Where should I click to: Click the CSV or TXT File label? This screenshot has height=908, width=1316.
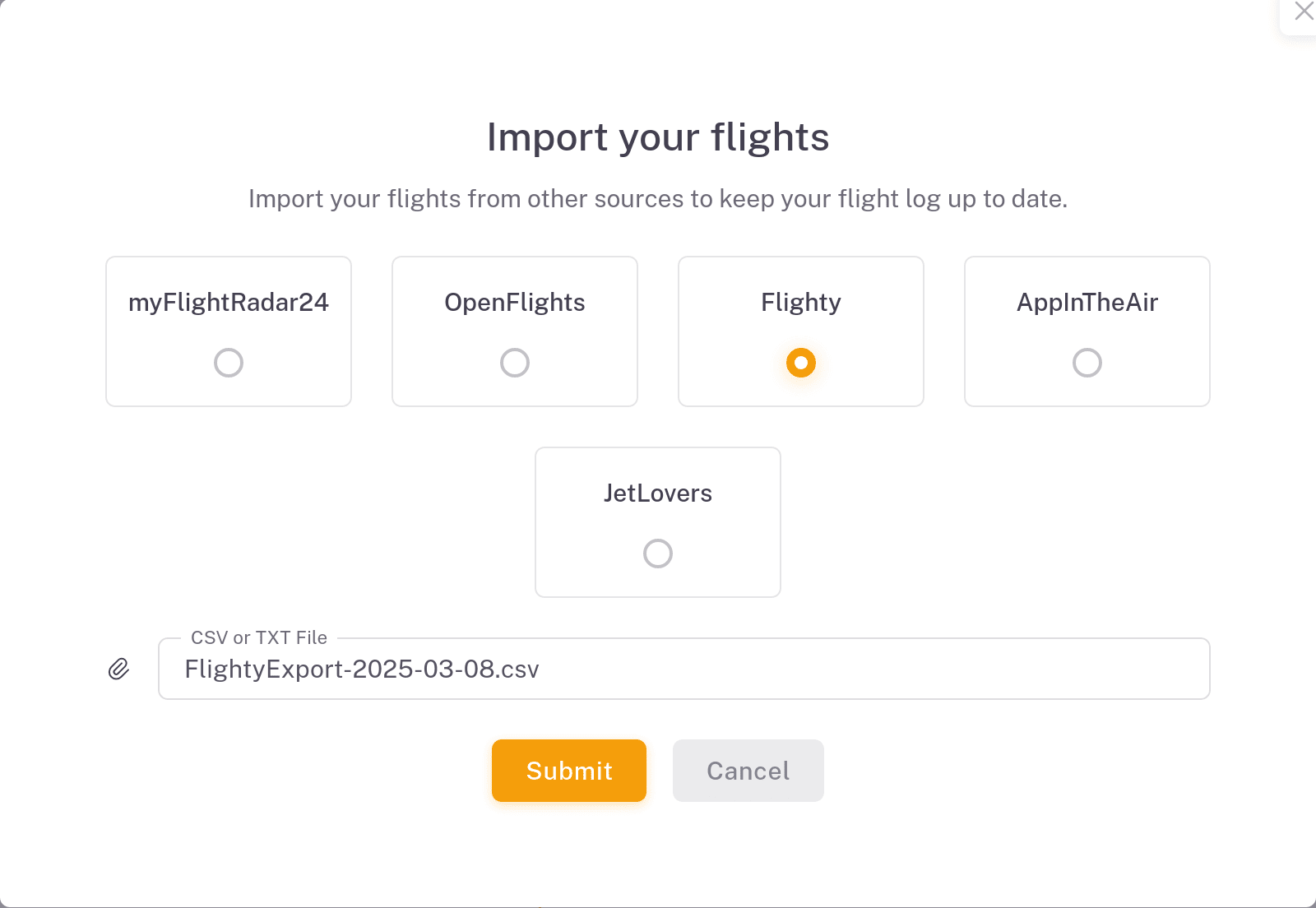(x=258, y=637)
